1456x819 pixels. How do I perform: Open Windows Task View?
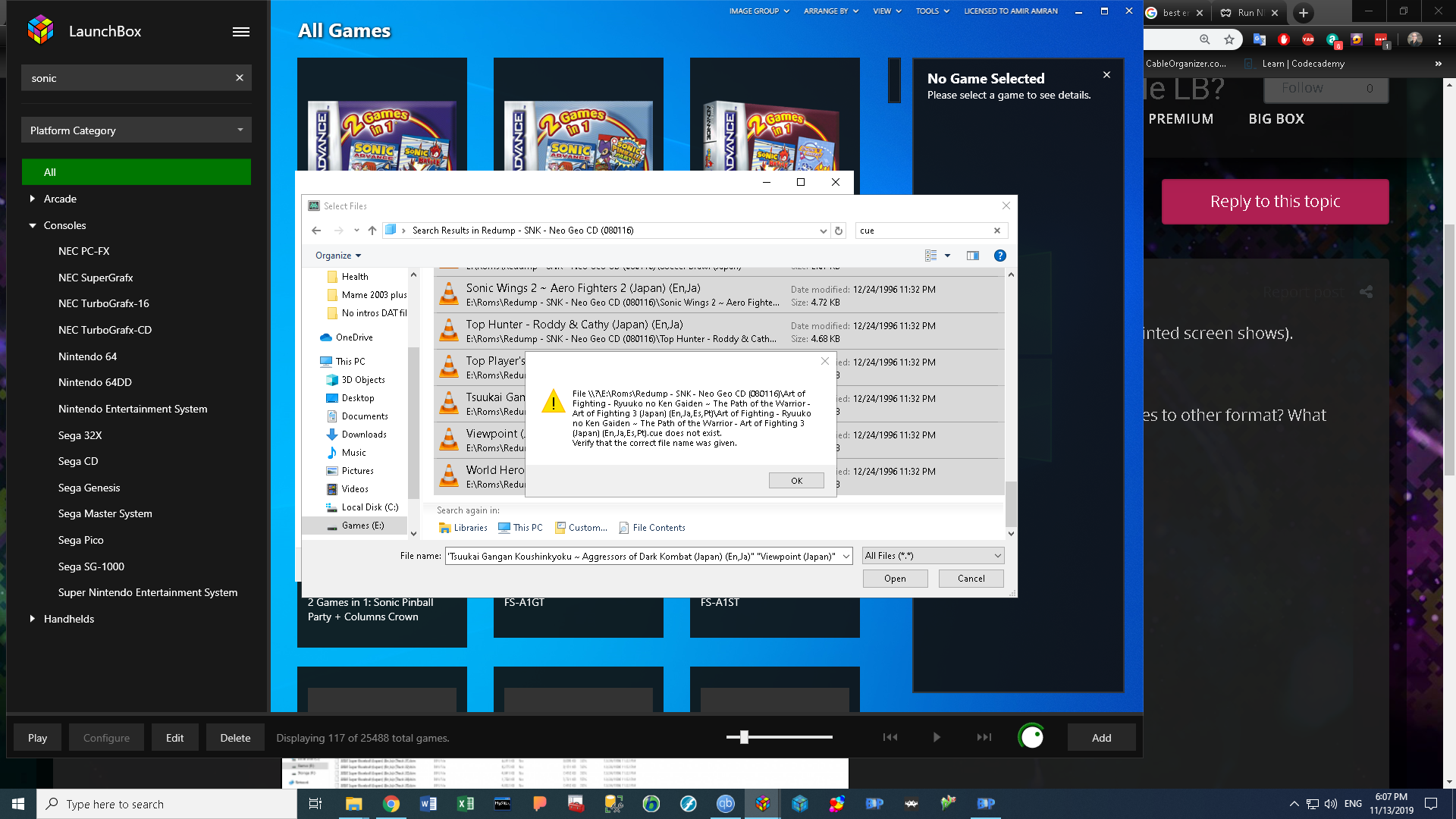point(315,804)
